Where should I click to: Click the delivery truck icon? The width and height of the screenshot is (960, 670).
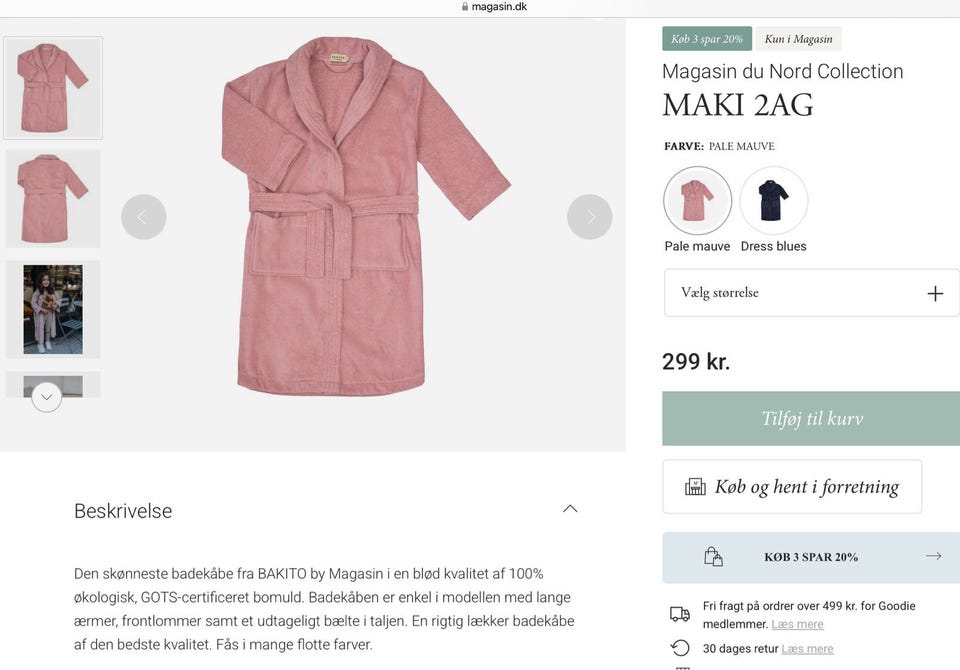(x=680, y=614)
